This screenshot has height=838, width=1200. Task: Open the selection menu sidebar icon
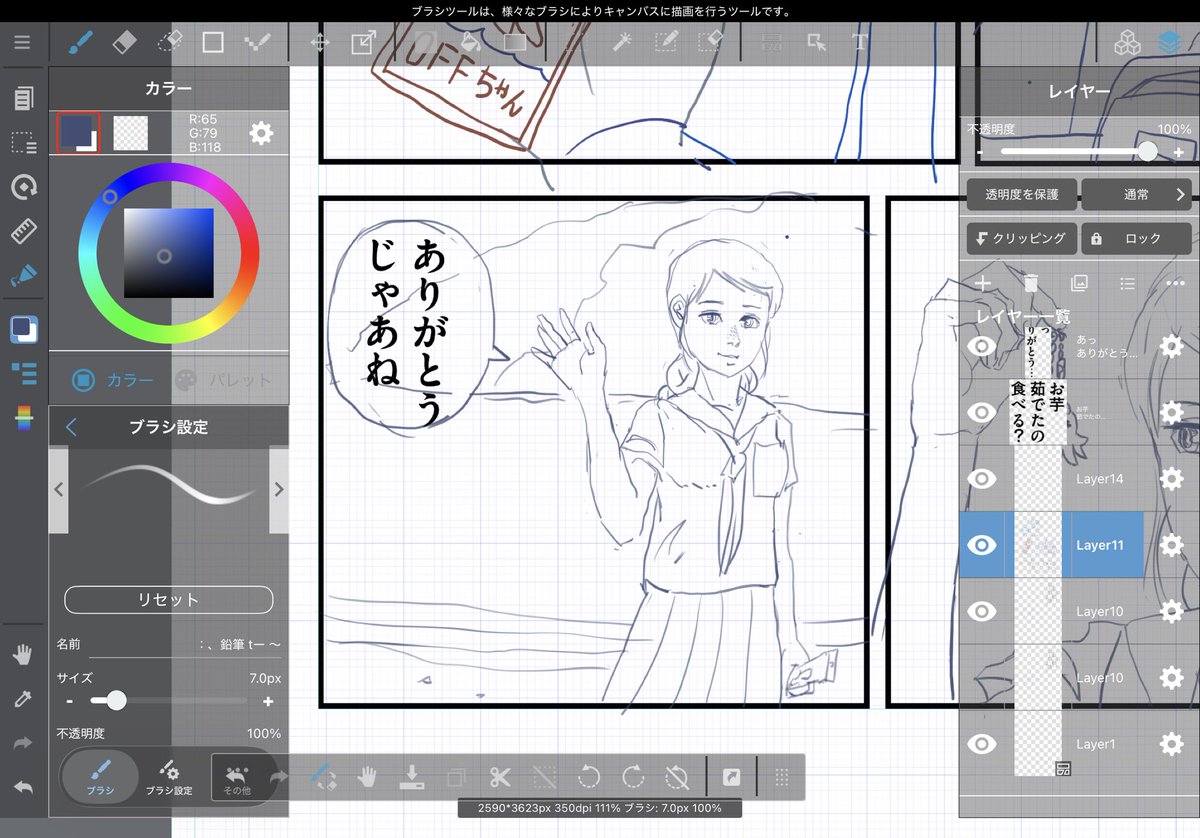coord(23,143)
